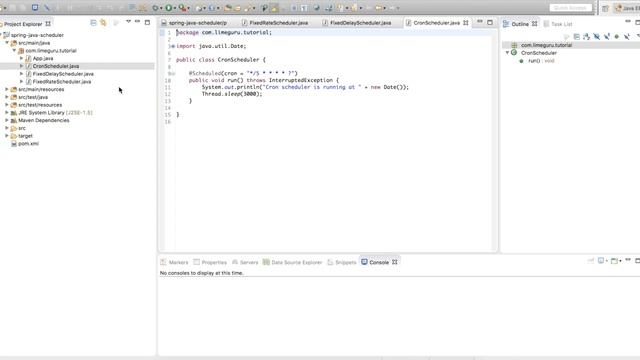The width and height of the screenshot is (640, 360).
Task: Open the Task List tab
Action: coord(558,24)
